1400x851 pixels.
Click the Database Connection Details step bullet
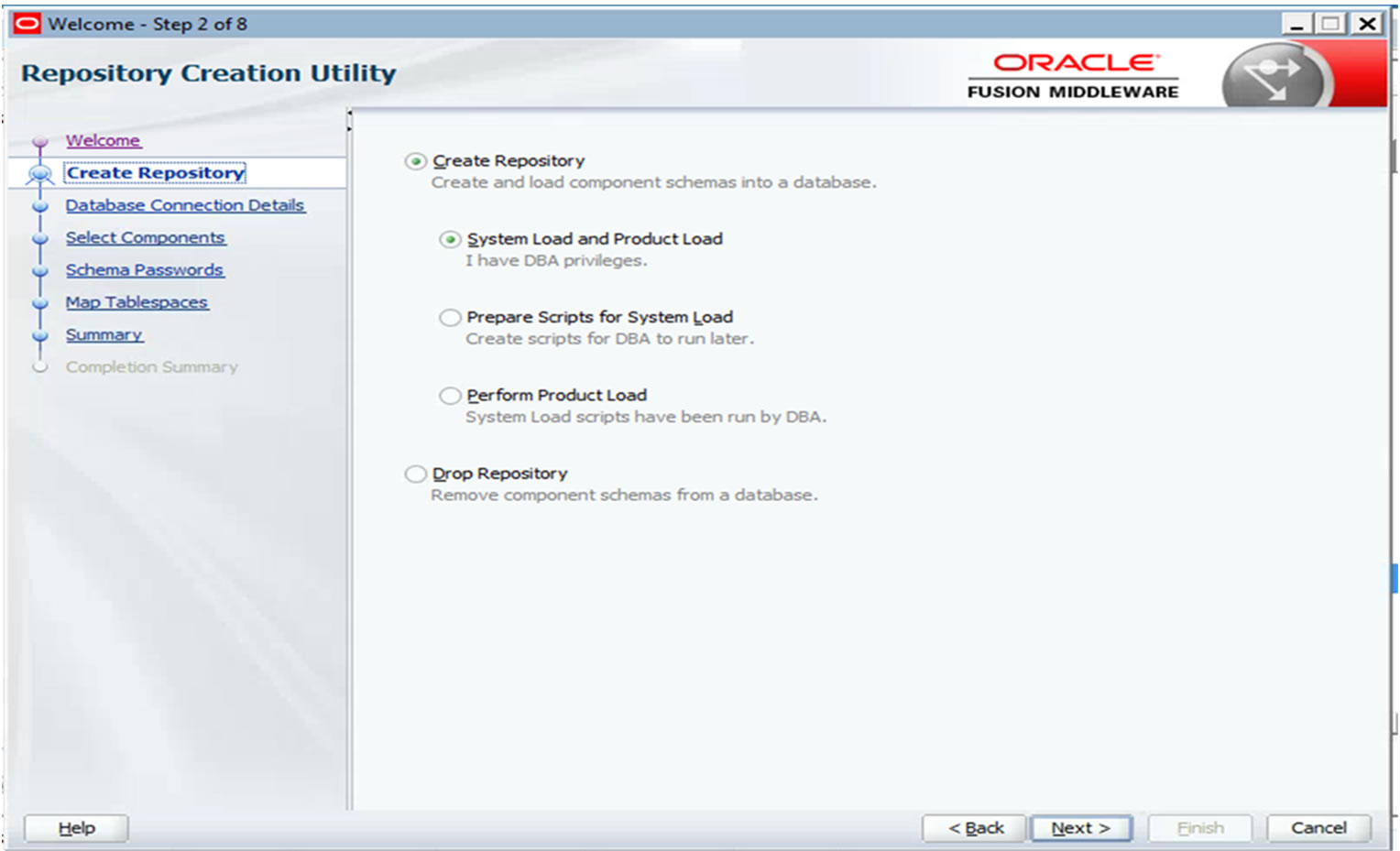[x=38, y=205]
